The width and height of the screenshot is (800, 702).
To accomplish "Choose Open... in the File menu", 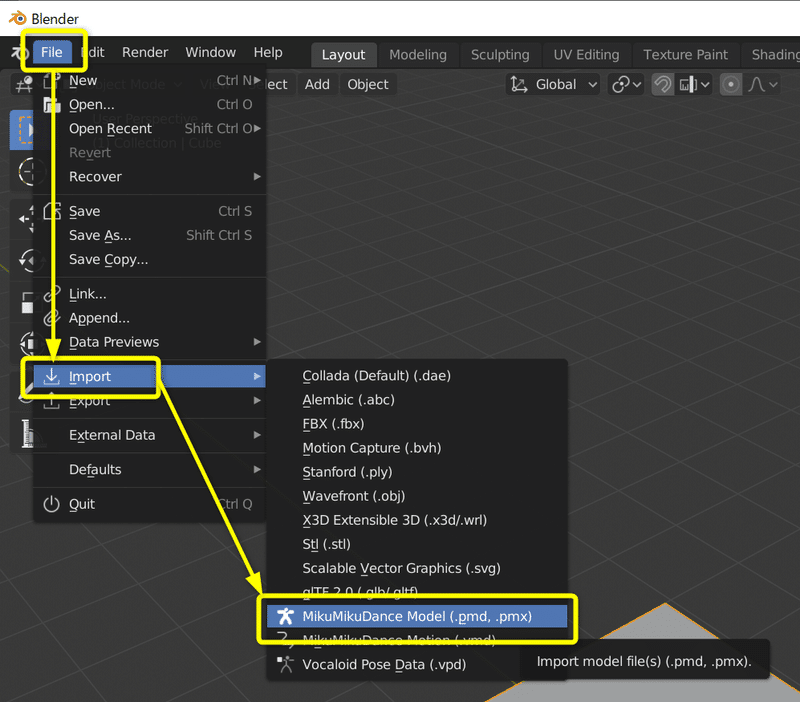I will pyautogui.click(x=150, y=105).
